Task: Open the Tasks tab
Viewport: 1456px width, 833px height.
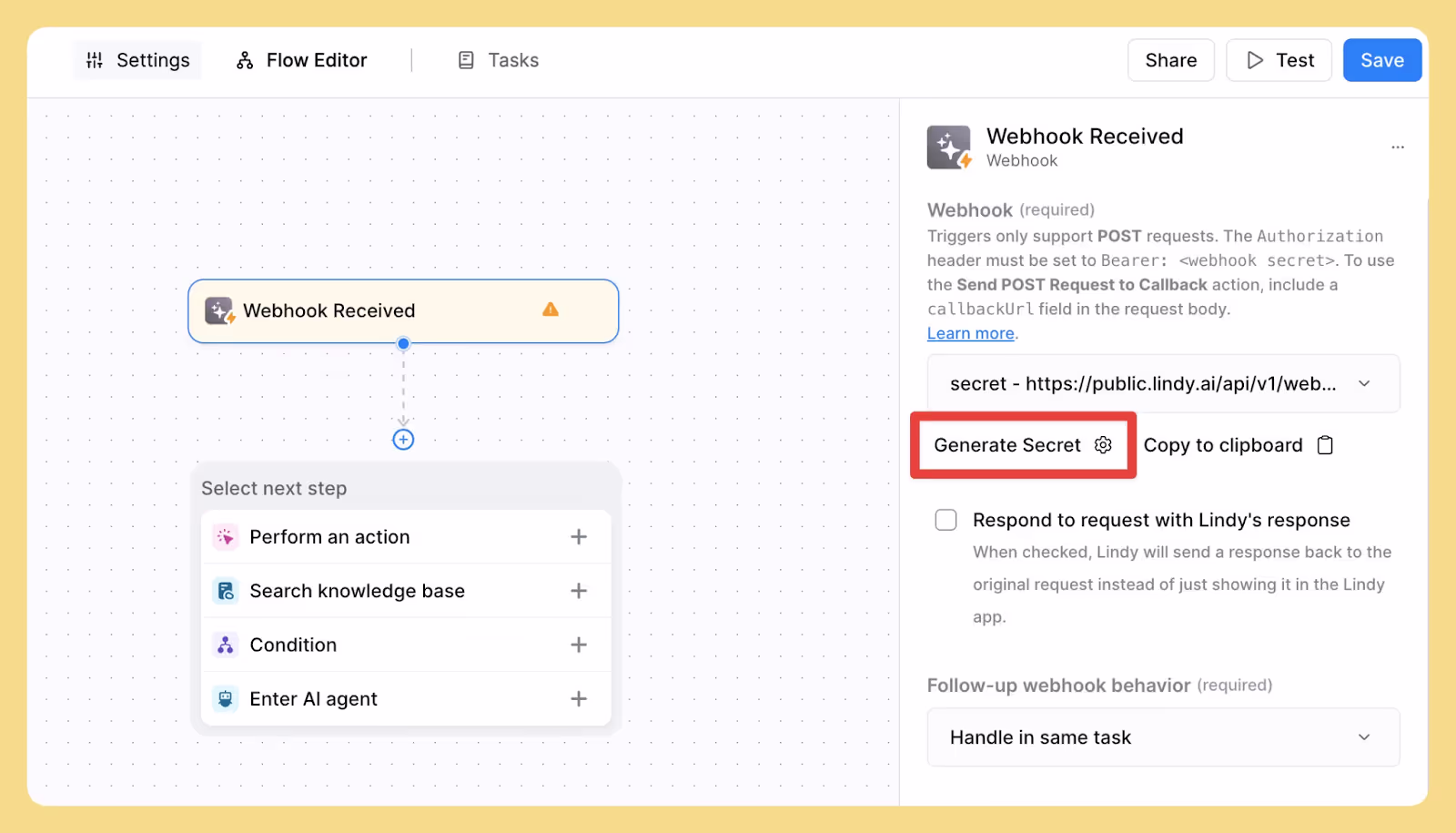Action: tap(498, 60)
